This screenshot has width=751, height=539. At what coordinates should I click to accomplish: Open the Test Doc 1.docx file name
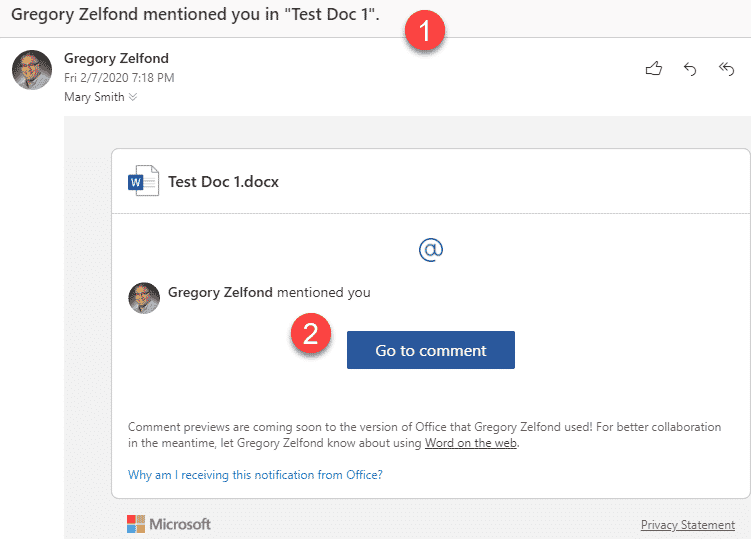223,182
